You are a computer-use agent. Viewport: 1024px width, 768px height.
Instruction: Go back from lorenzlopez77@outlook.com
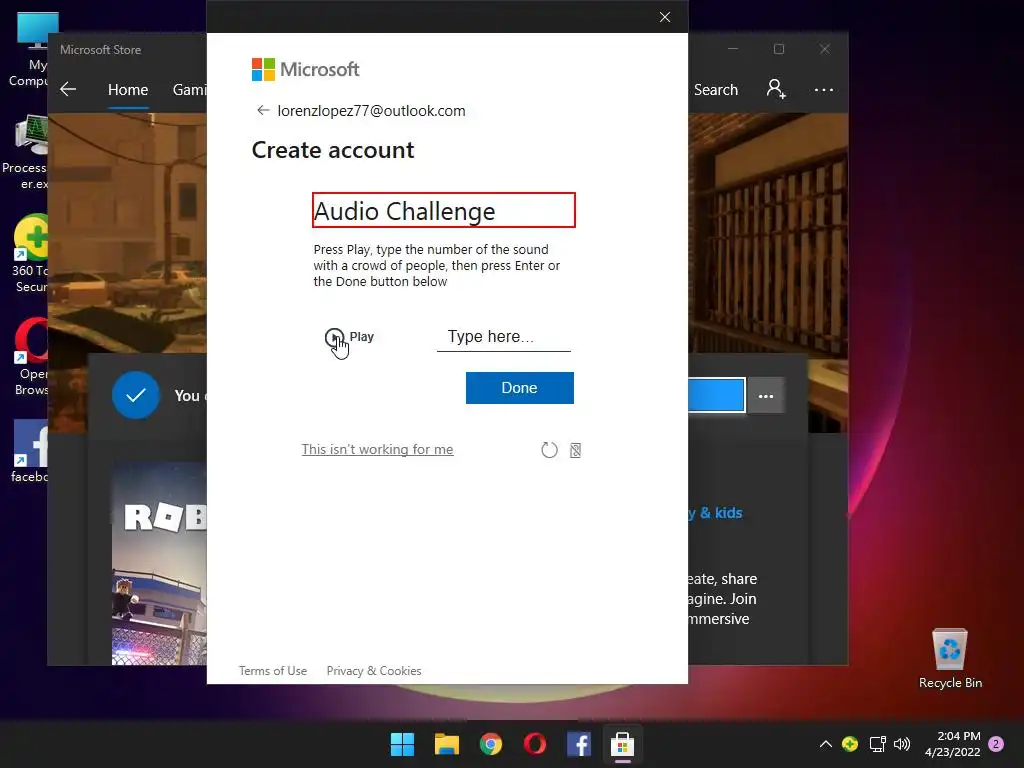coord(263,110)
